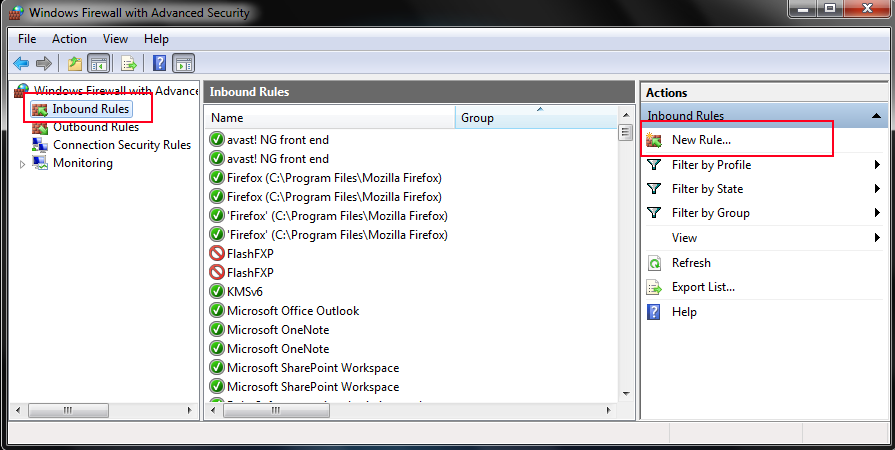Click the firewall icon in title bar
The height and width of the screenshot is (450, 895).
[x=16, y=13]
